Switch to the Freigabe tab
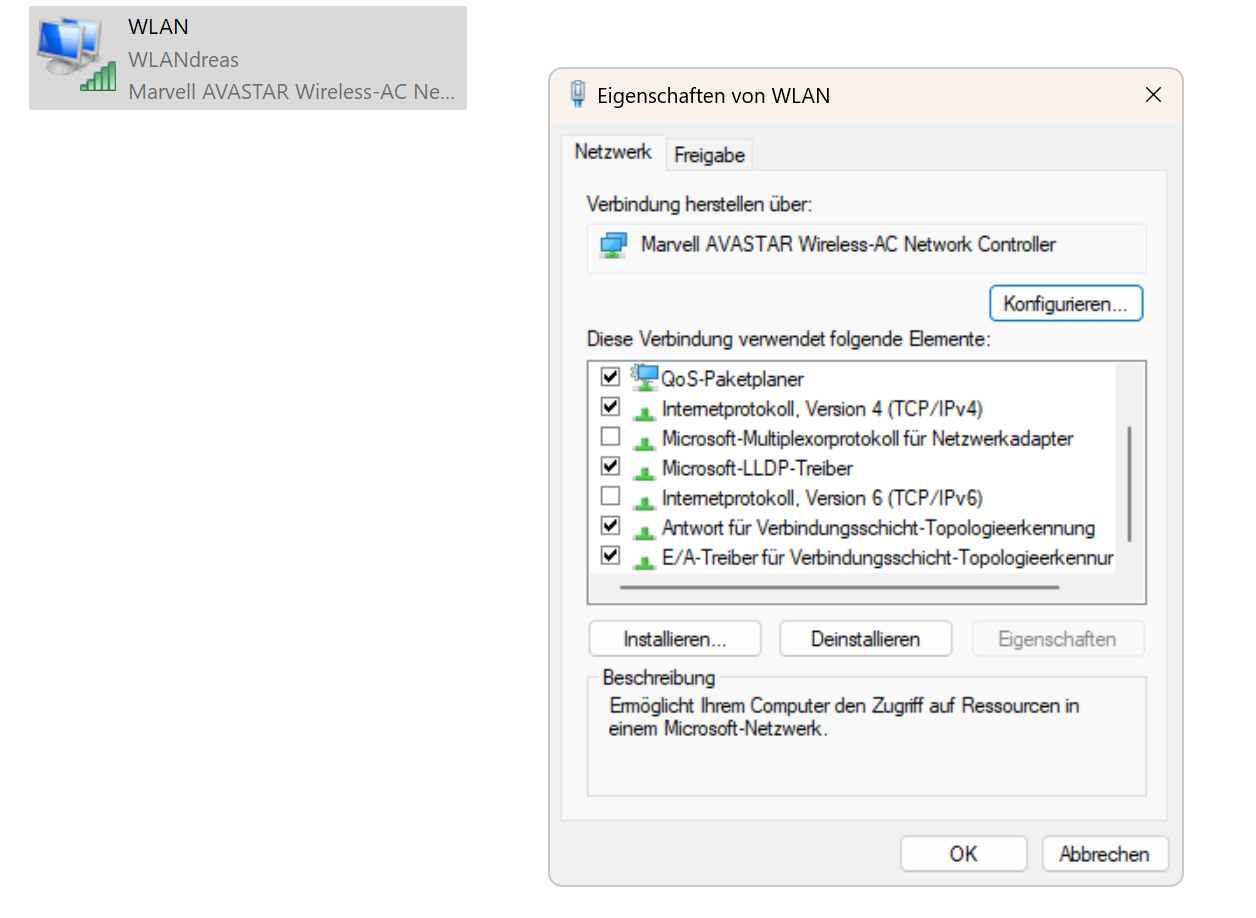Screen dimensions: 1256x918 [709, 155]
